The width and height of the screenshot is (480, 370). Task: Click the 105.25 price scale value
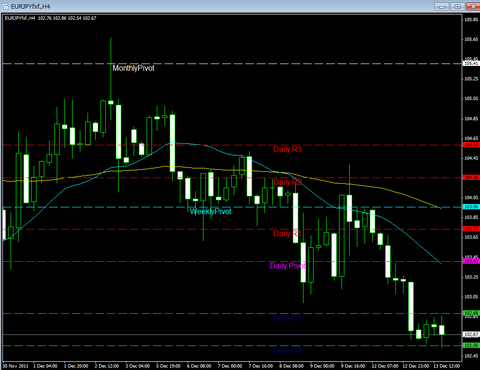(471, 79)
